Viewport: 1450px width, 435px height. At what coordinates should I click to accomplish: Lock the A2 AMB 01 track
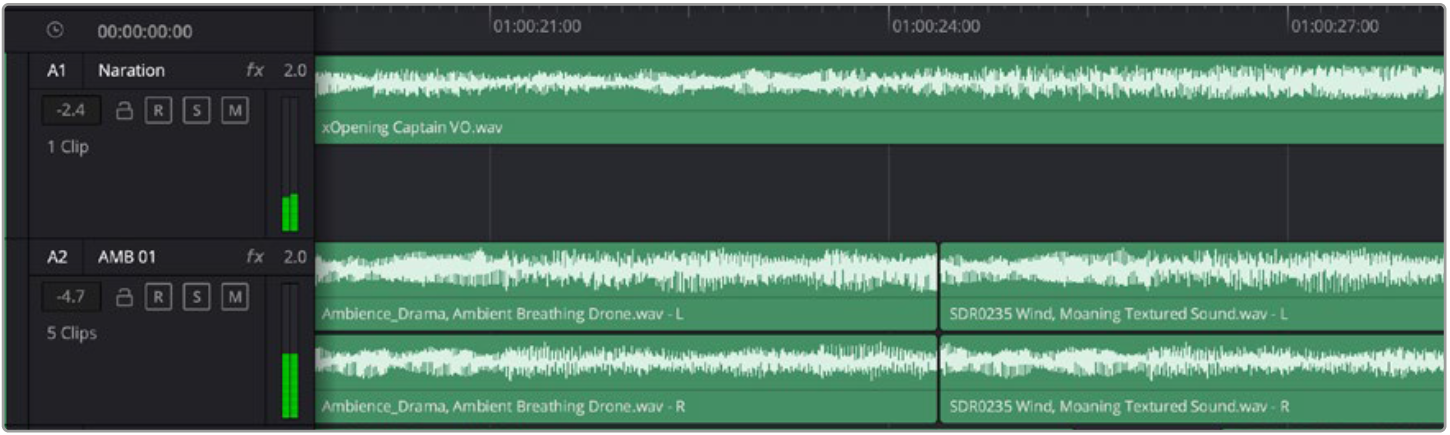pyautogui.click(x=125, y=297)
